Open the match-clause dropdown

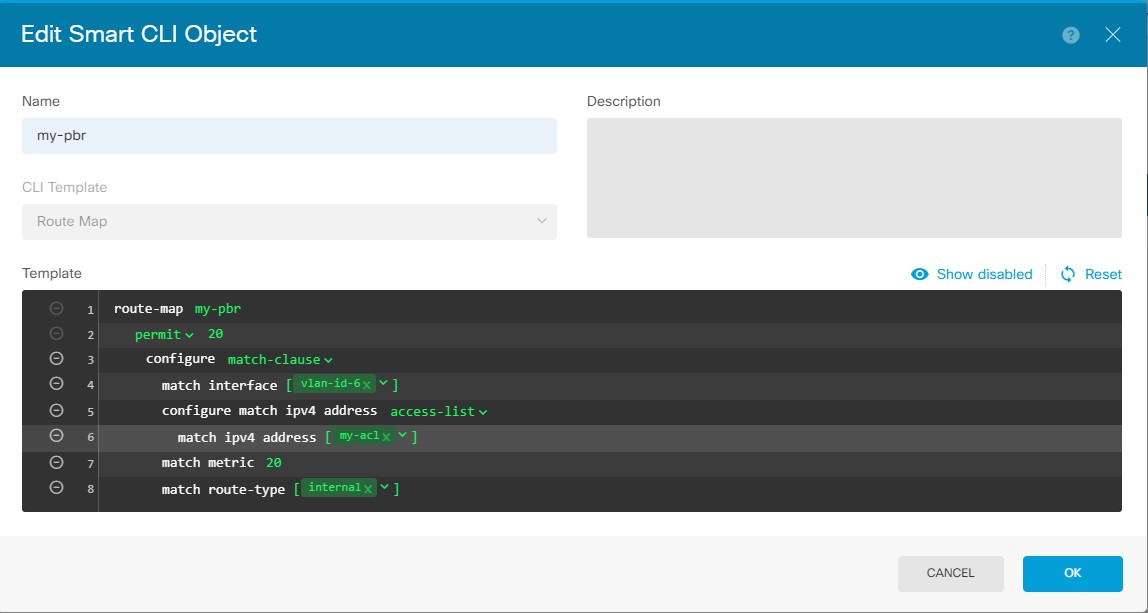[280, 360]
